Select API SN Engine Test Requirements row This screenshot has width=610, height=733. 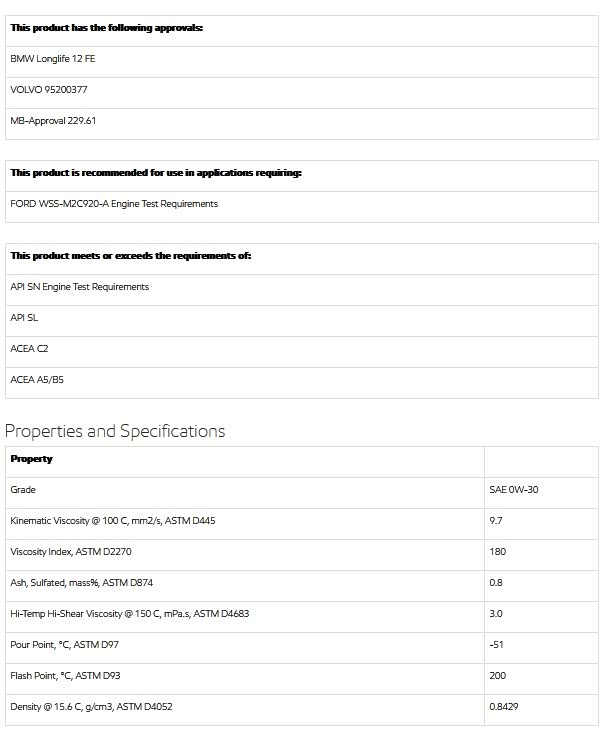(80, 287)
